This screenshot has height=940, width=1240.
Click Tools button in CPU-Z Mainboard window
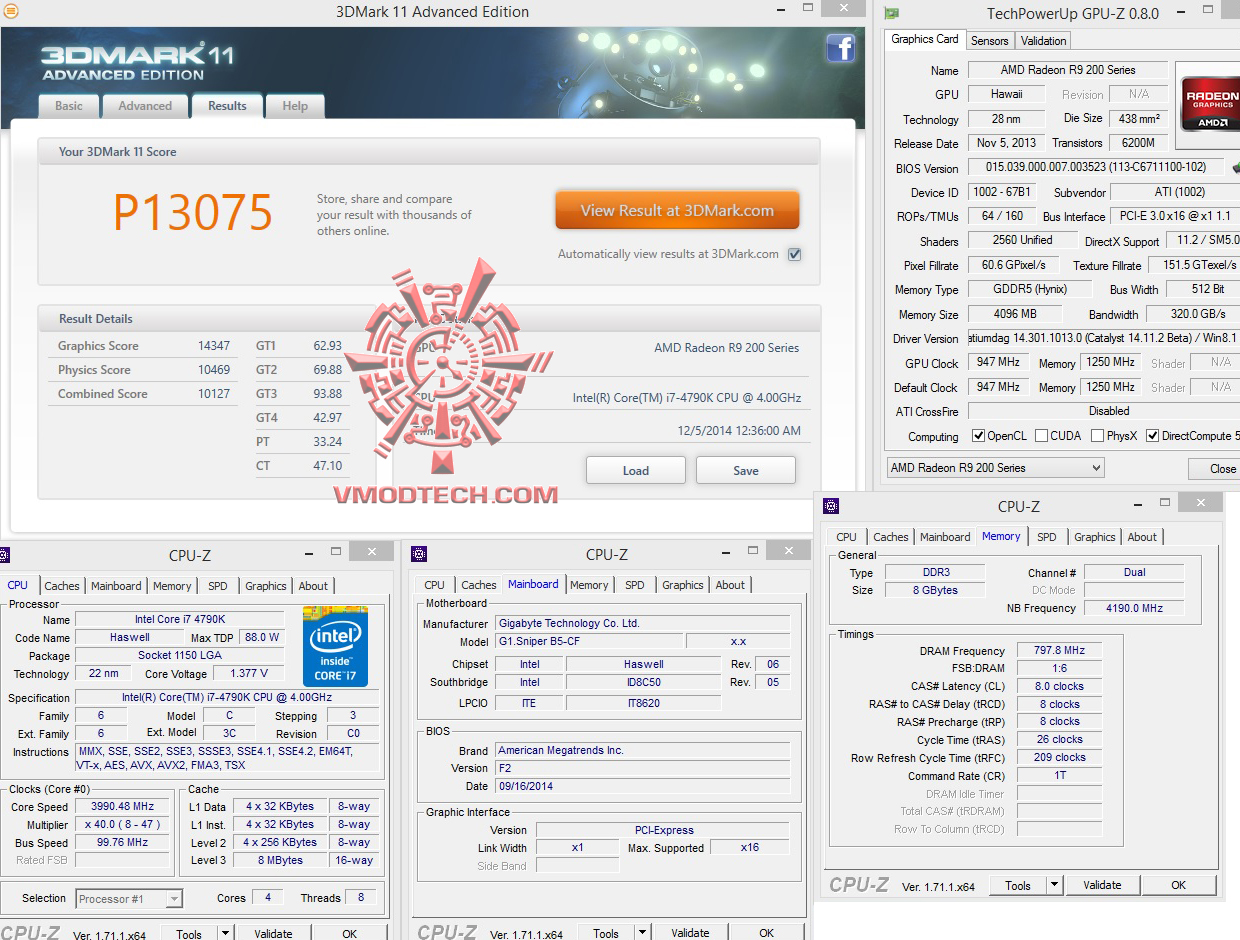click(x=605, y=934)
